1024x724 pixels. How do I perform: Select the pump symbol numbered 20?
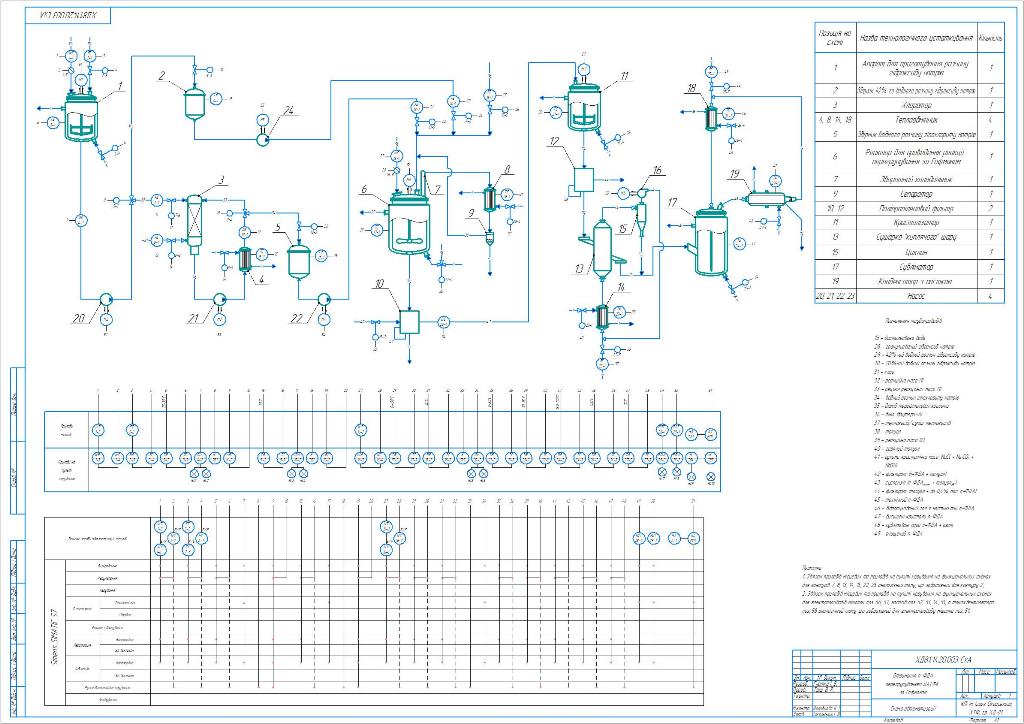click(x=104, y=300)
